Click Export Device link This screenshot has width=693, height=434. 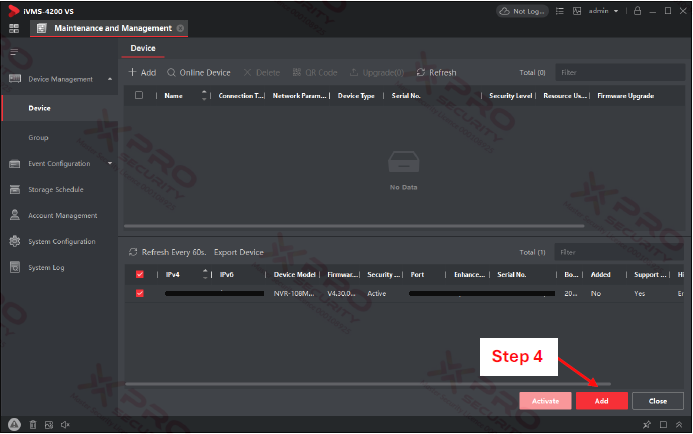click(239, 252)
